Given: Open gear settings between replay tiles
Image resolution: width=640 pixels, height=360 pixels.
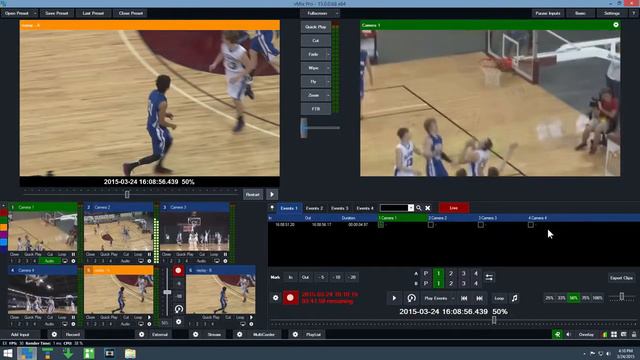Looking at the screenshot, I should pyautogui.click(x=179, y=322).
